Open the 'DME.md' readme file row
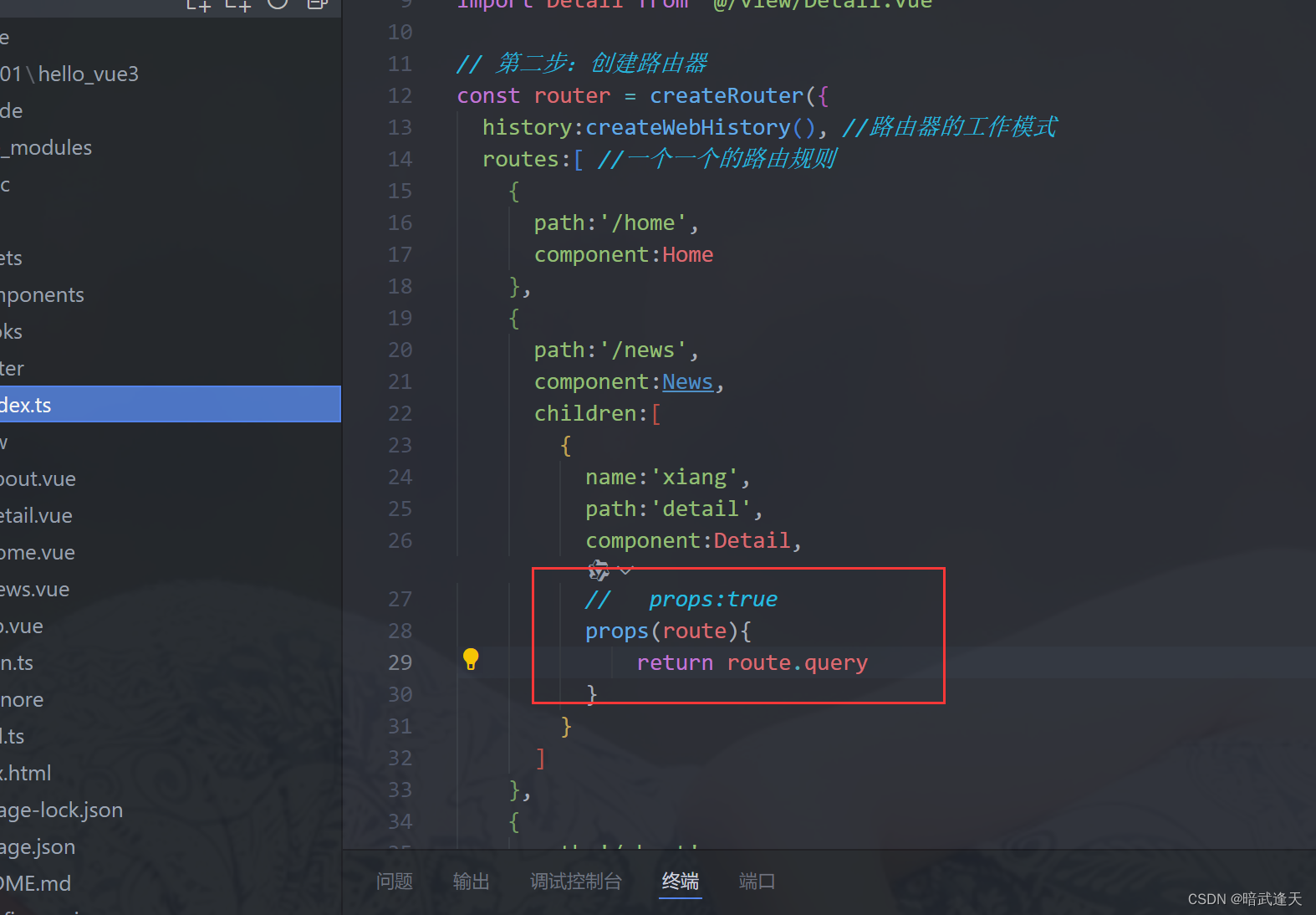The width and height of the screenshot is (1316, 915). pos(171,883)
